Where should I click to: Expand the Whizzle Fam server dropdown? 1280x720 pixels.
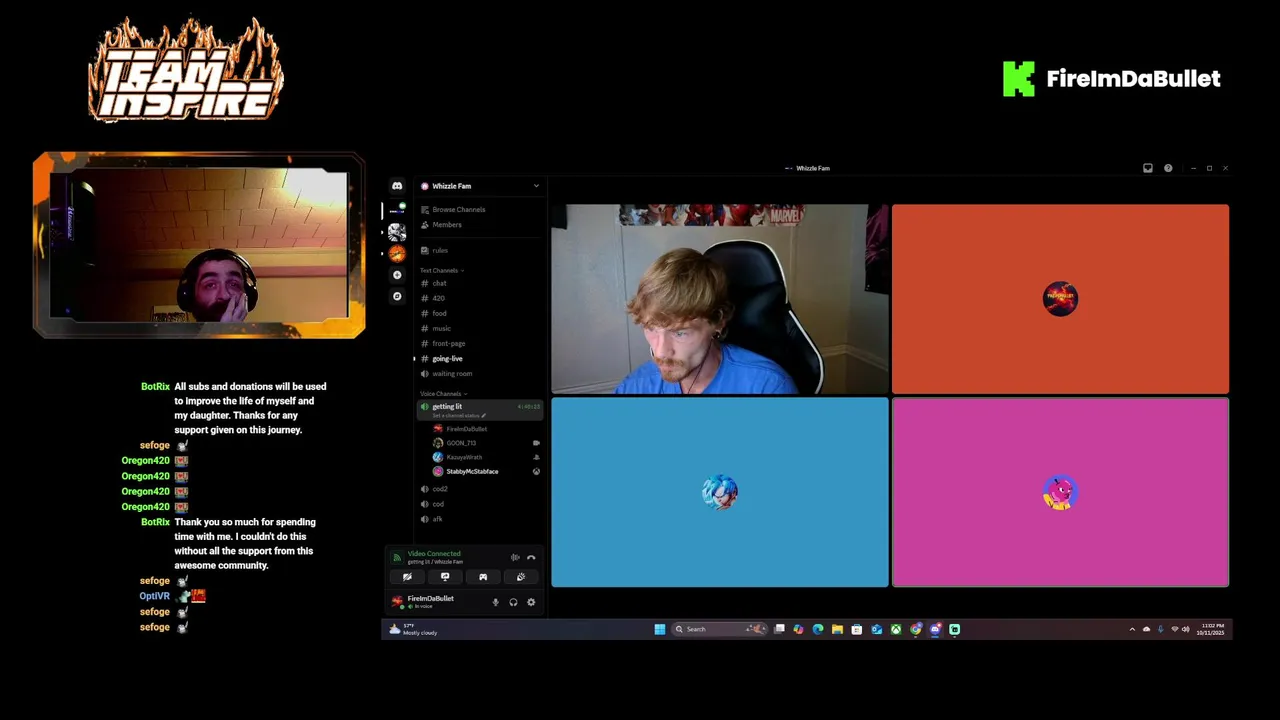point(536,186)
